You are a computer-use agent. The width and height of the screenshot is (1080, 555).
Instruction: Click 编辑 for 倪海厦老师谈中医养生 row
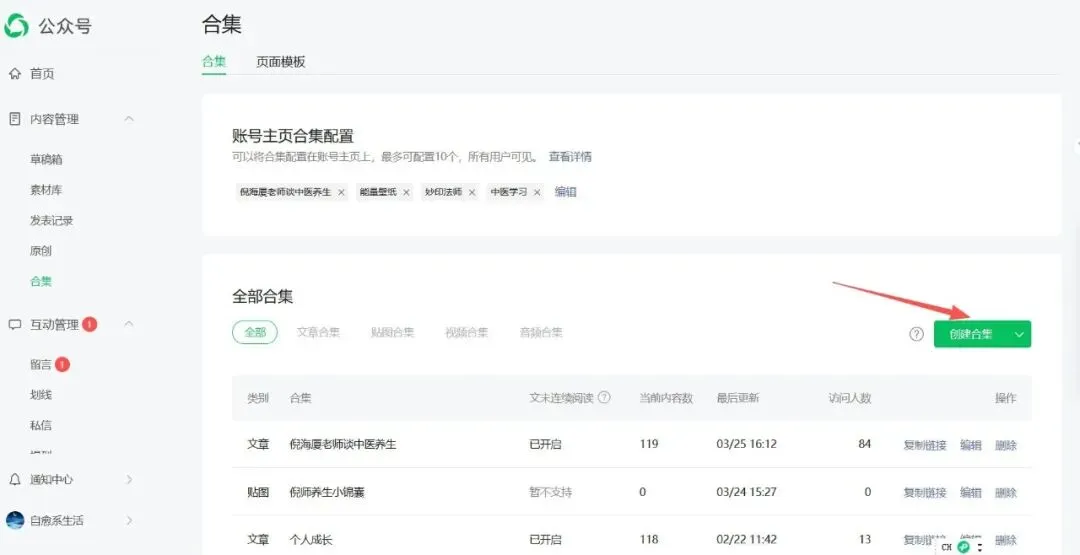[x=971, y=445]
